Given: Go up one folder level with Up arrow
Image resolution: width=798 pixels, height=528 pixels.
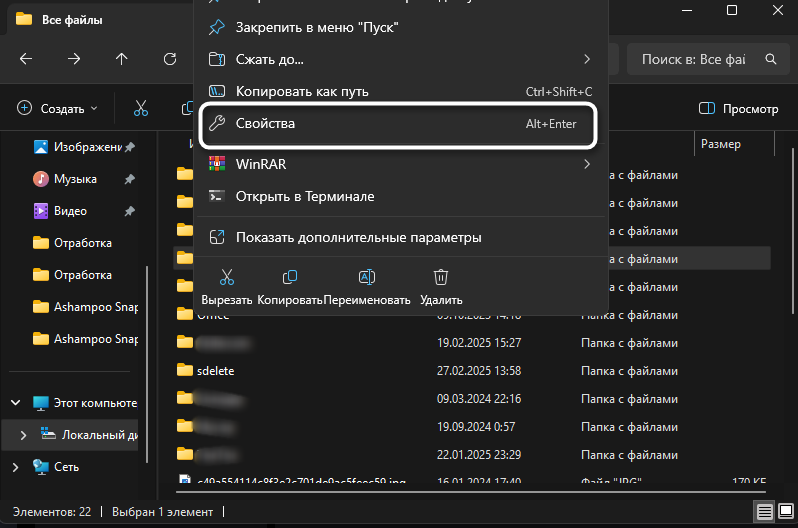Looking at the screenshot, I should pos(122,59).
